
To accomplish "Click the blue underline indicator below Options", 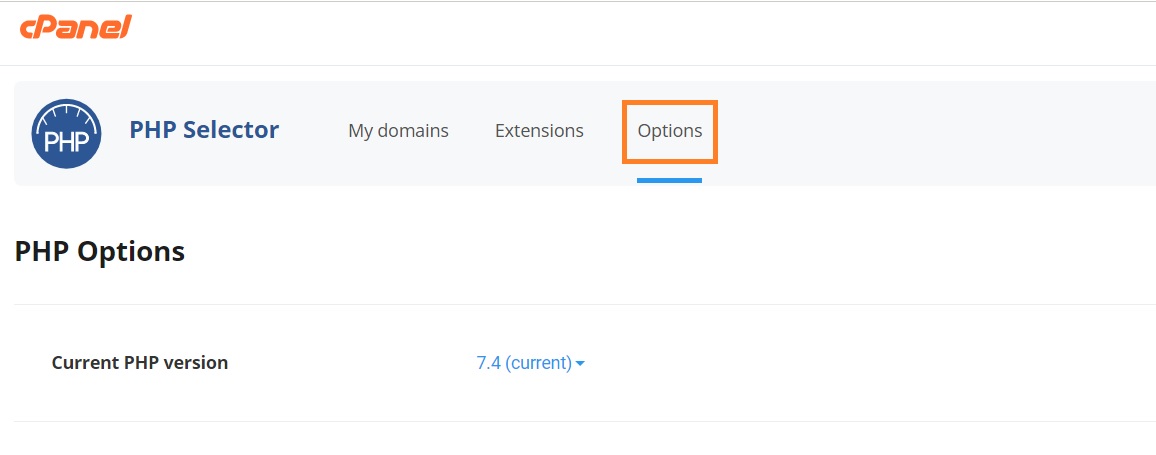I will (669, 180).
